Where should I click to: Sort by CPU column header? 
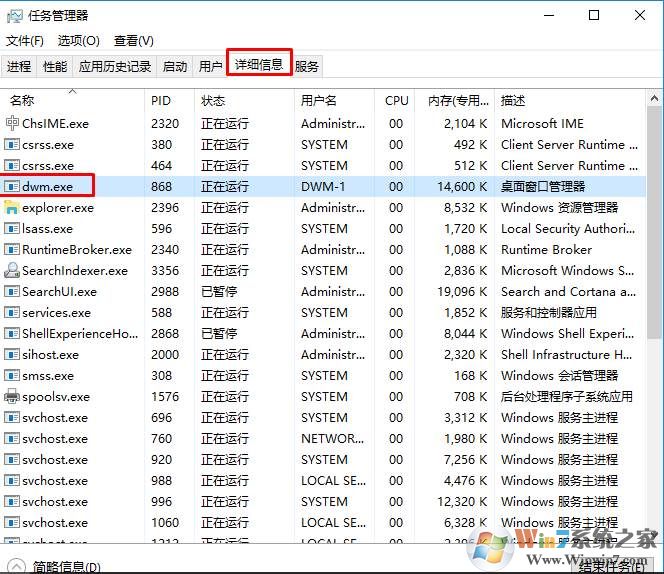(x=396, y=101)
